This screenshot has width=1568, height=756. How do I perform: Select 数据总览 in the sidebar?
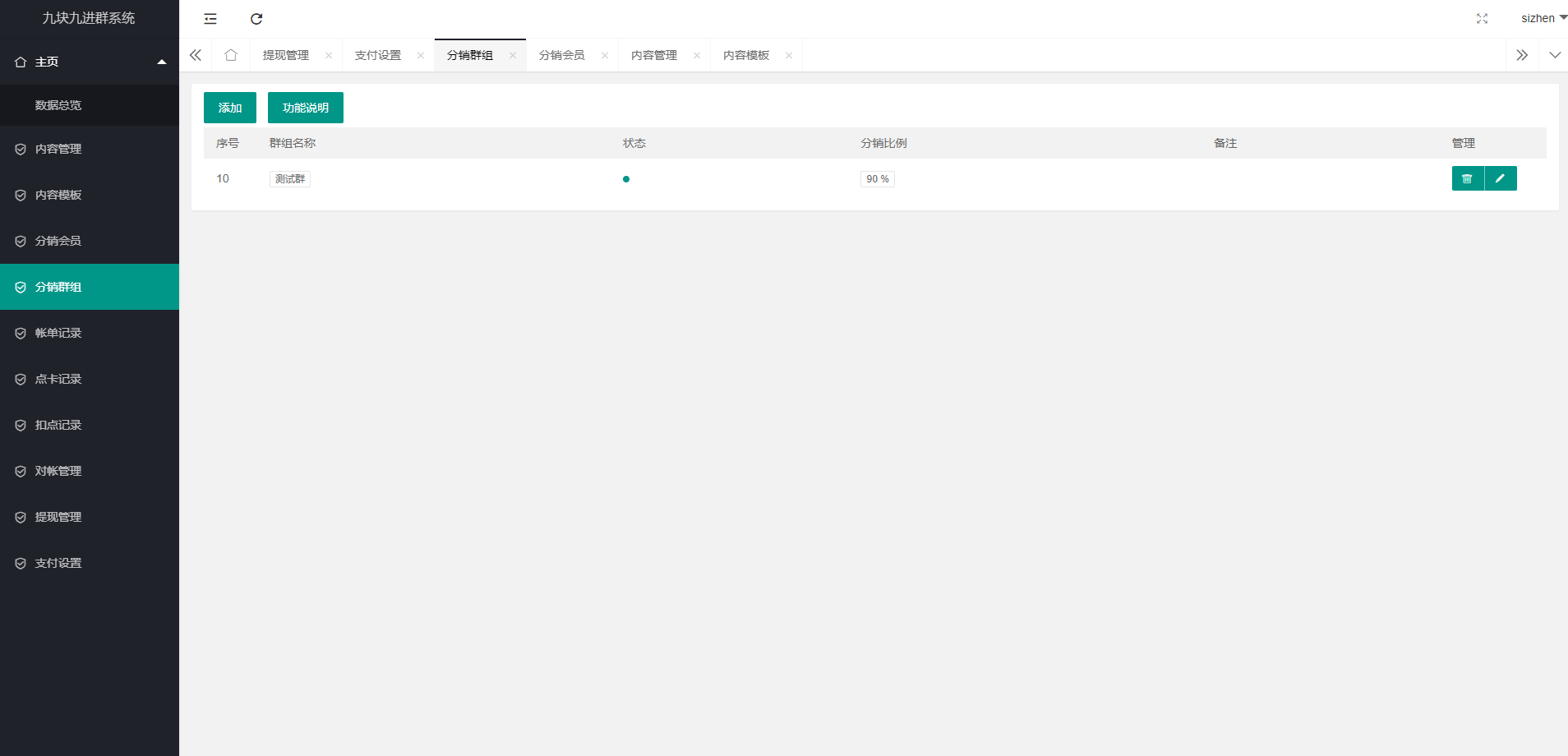(x=58, y=105)
